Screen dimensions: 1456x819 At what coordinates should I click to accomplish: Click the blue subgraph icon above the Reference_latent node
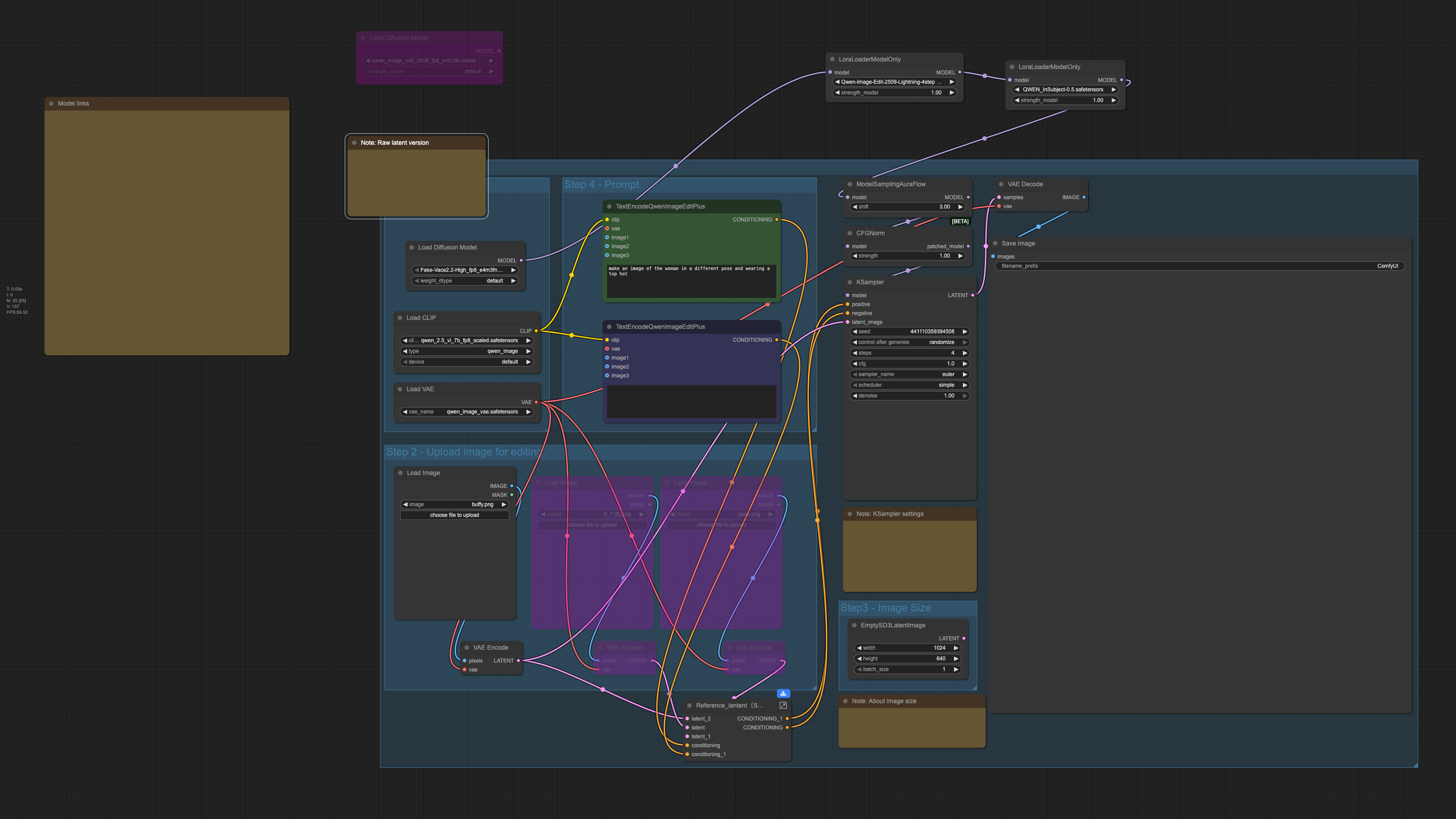(x=783, y=693)
